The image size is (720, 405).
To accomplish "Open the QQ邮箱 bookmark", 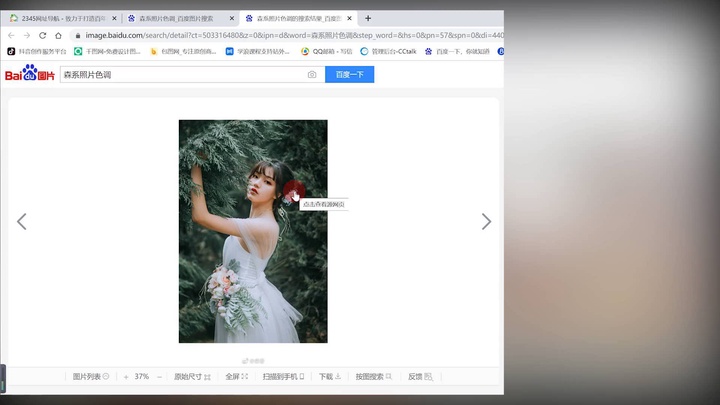I will click(326, 51).
